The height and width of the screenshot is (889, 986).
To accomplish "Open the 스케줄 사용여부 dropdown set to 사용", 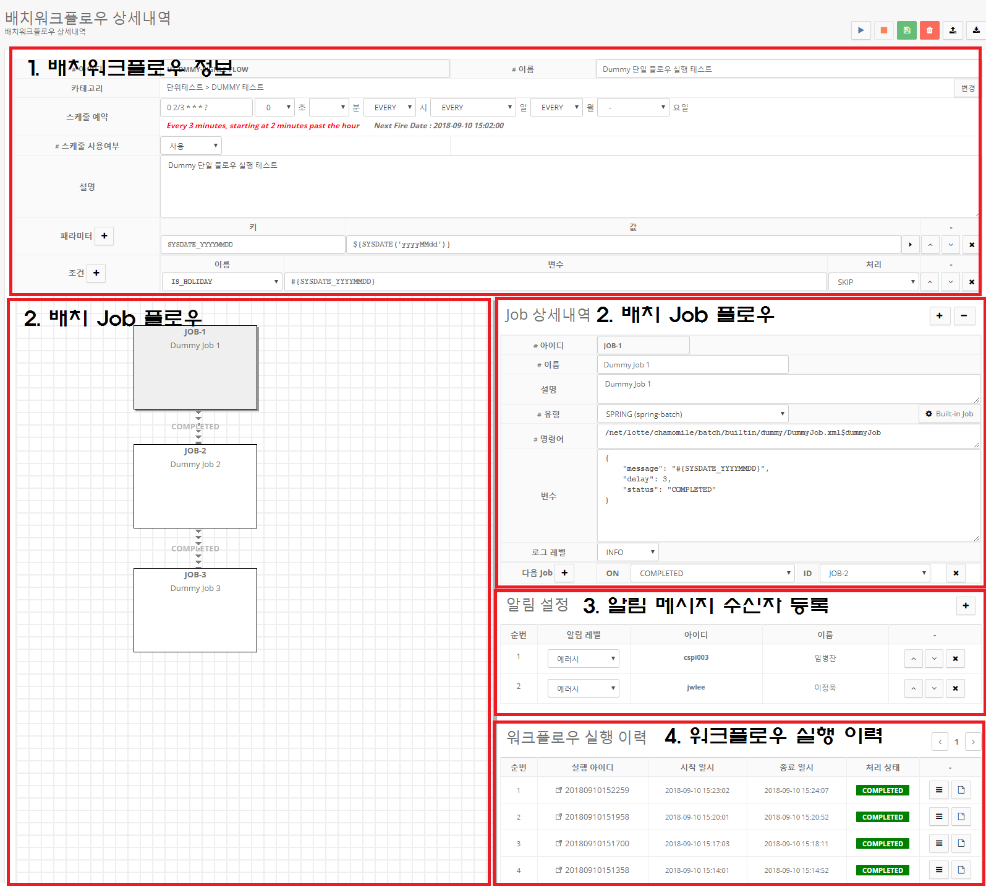I will click(191, 146).
